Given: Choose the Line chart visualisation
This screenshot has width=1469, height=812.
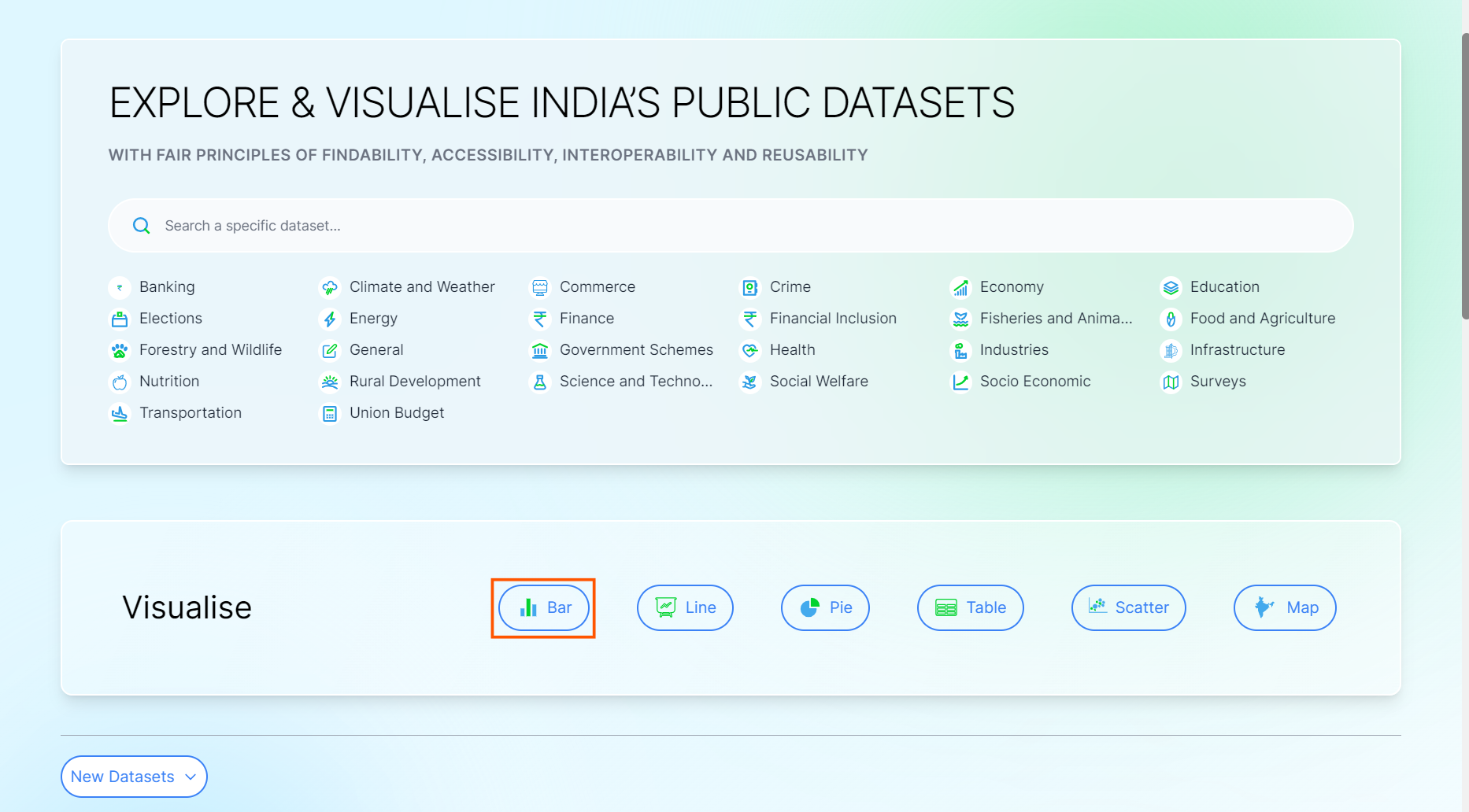Looking at the screenshot, I should point(685,607).
